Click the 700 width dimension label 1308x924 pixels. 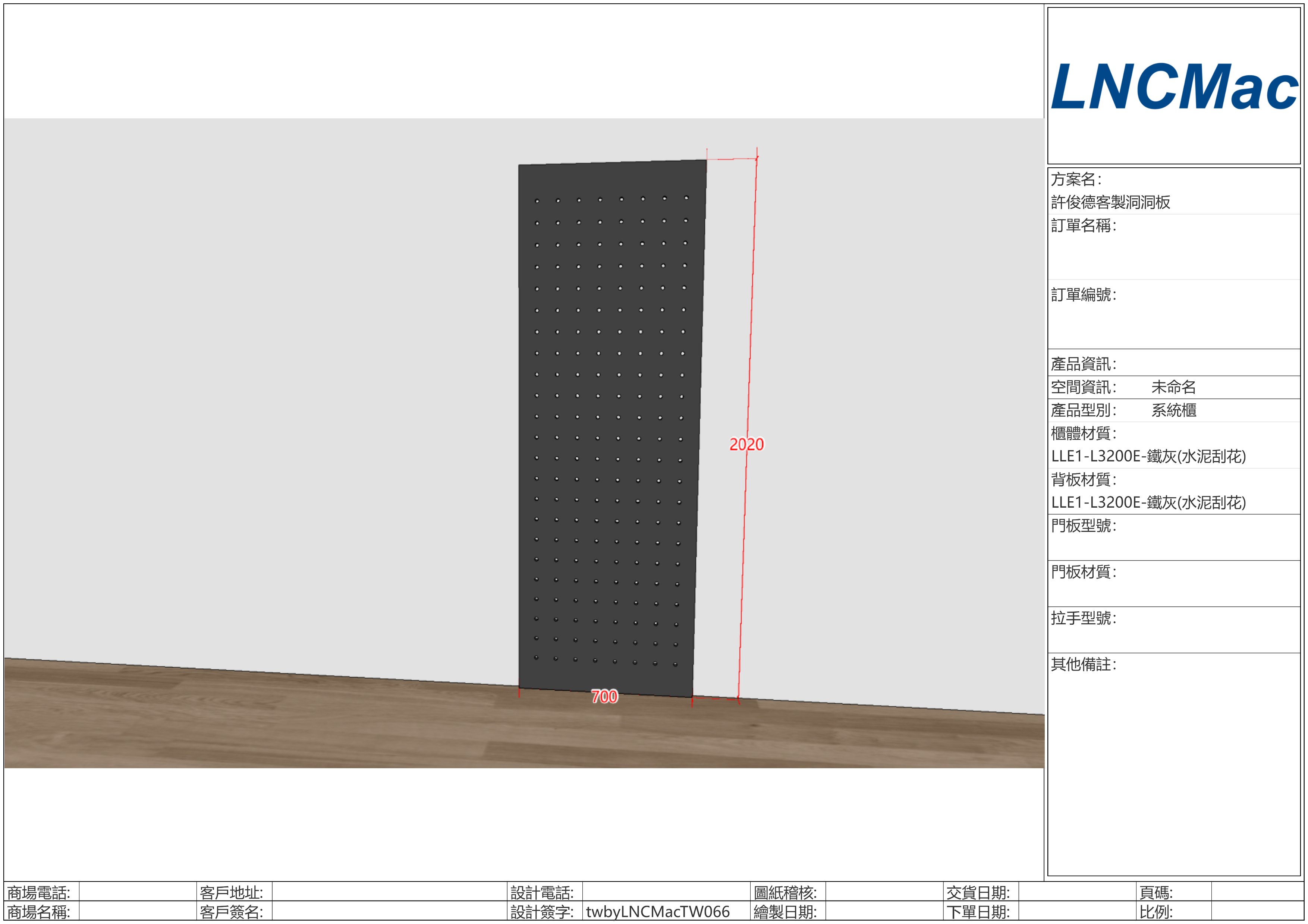[604, 696]
